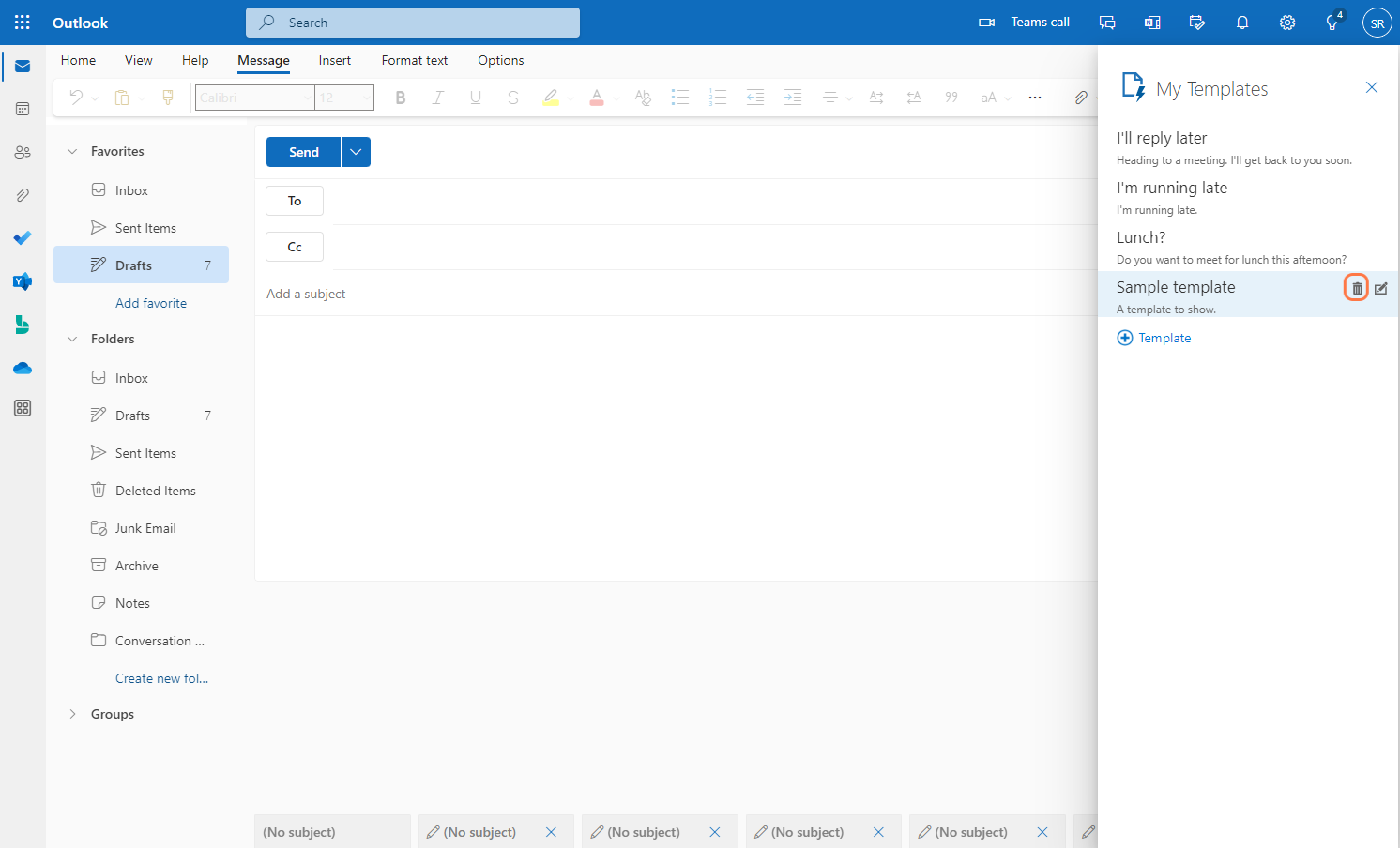Switch to the Insert ribbon tab
Screen dimensions: 1400x848
click(x=335, y=60)
